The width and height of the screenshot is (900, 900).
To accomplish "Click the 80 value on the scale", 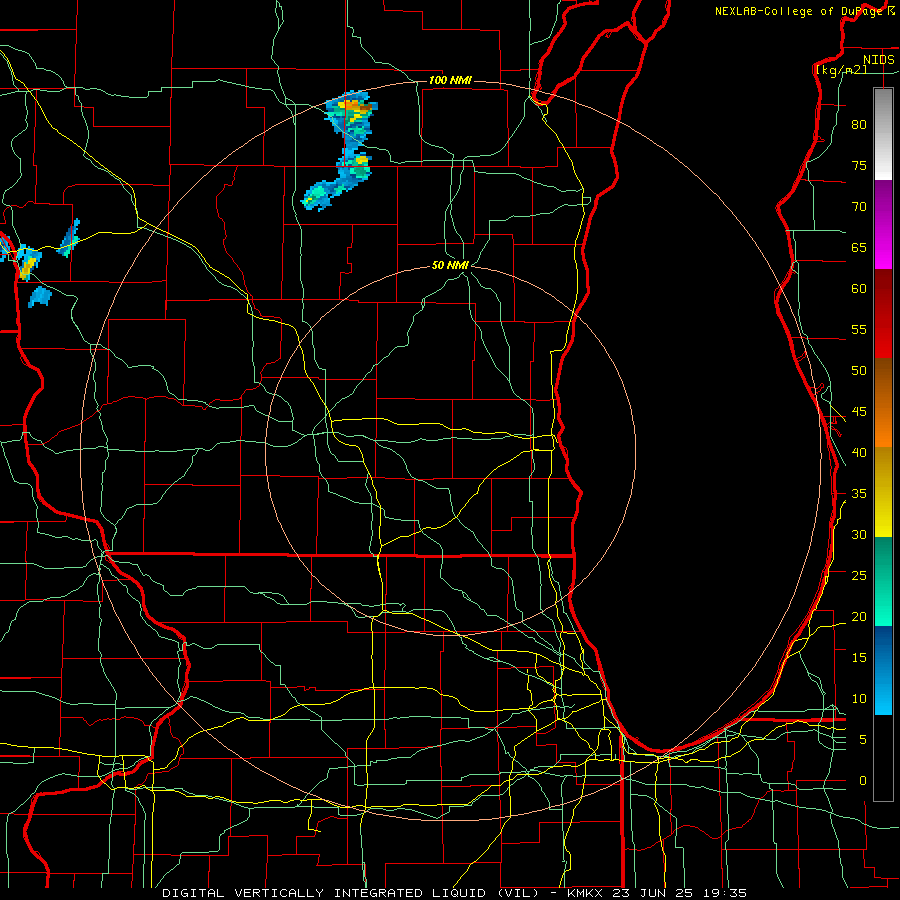I will pos(859,125).
